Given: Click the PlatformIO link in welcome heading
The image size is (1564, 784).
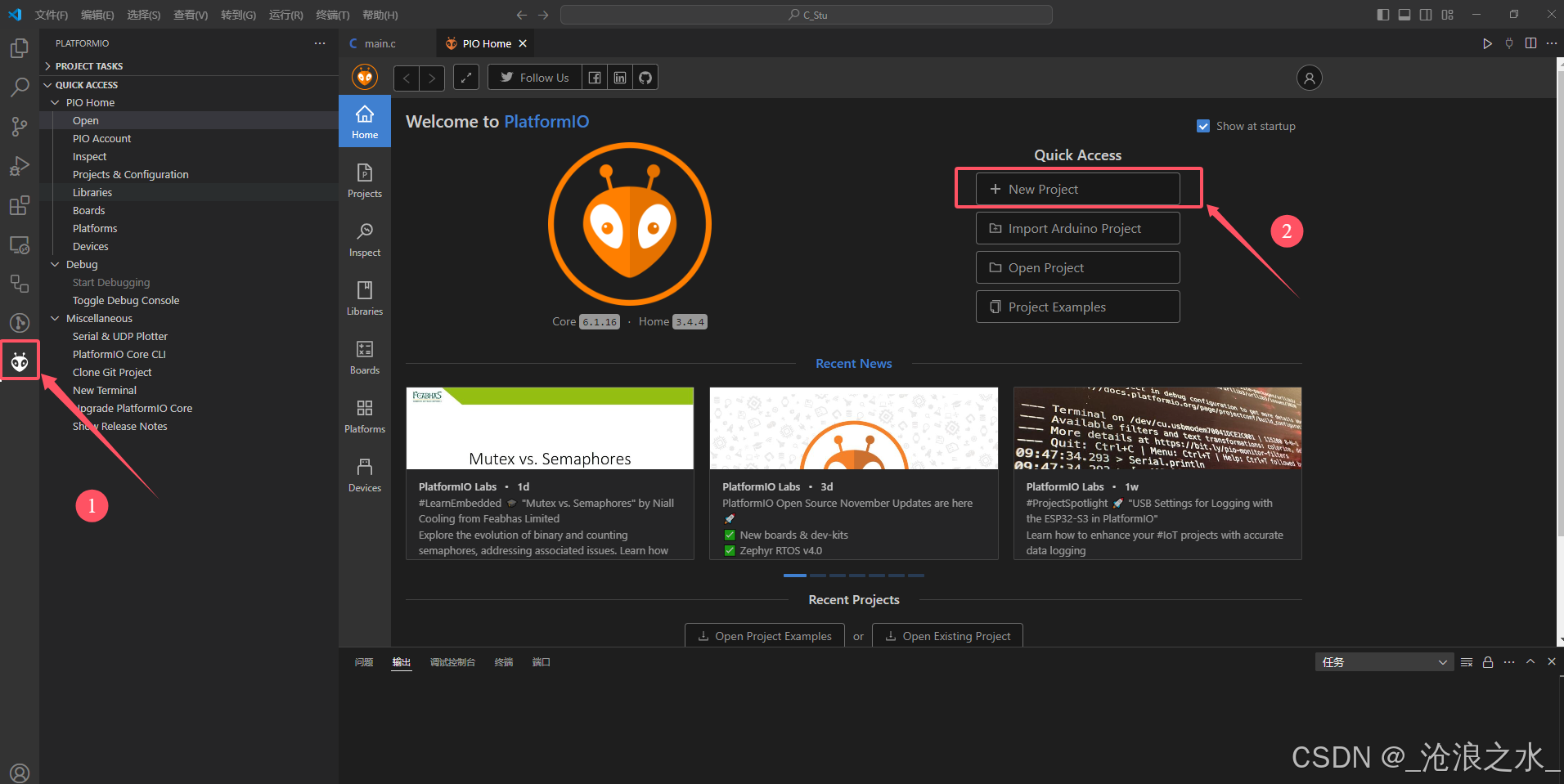Looking at the screenshot, I should [x=546, y=122].
